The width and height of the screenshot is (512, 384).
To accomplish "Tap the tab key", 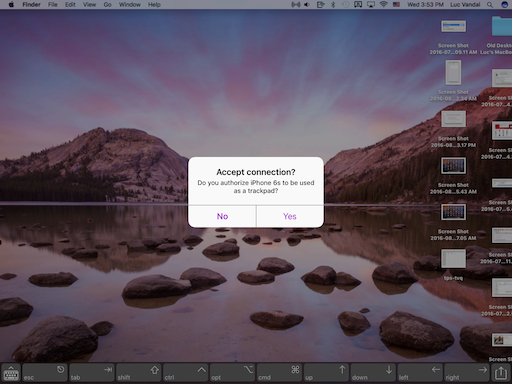I will 92,373.
